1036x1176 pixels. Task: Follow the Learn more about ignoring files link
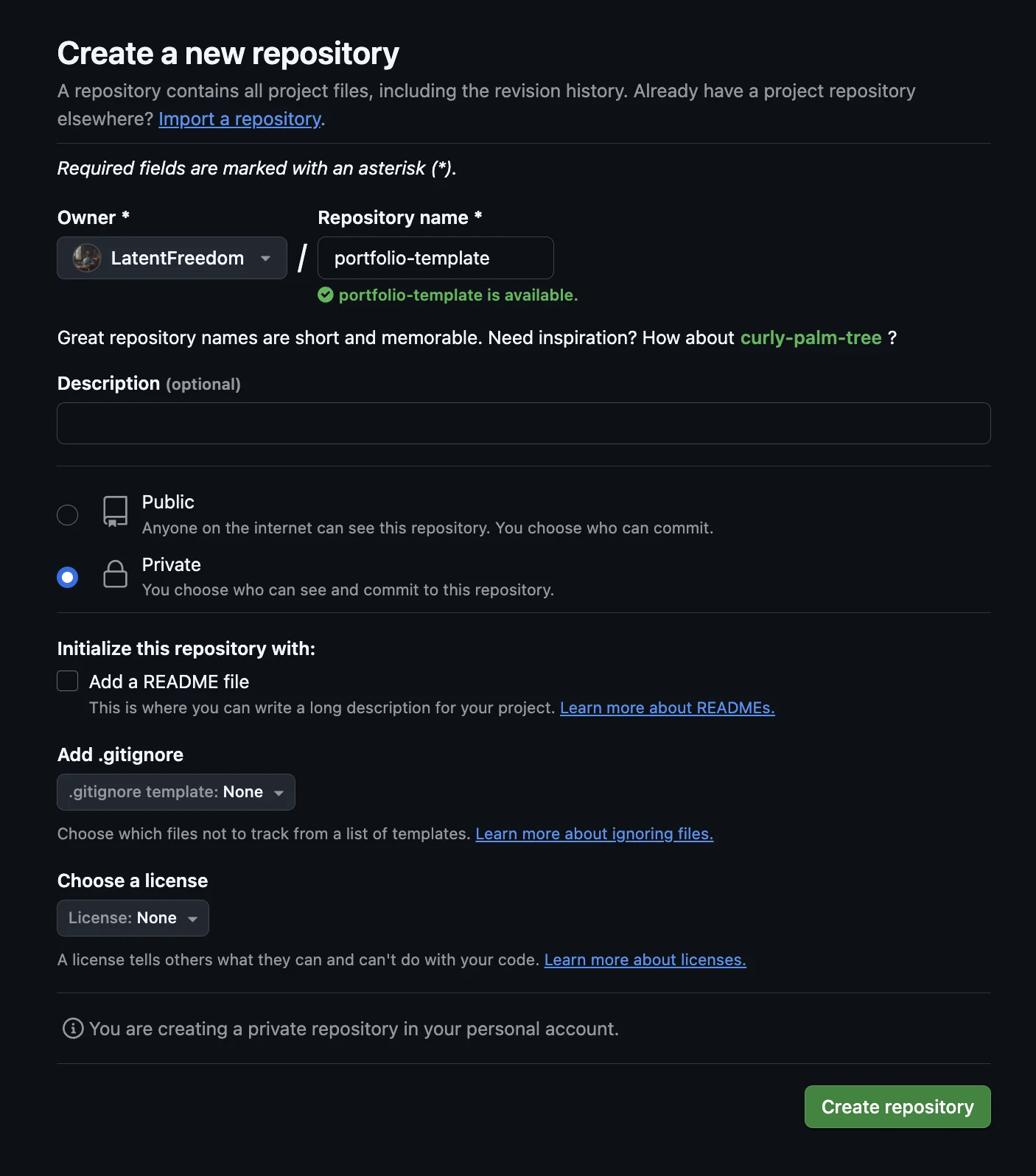594,833
